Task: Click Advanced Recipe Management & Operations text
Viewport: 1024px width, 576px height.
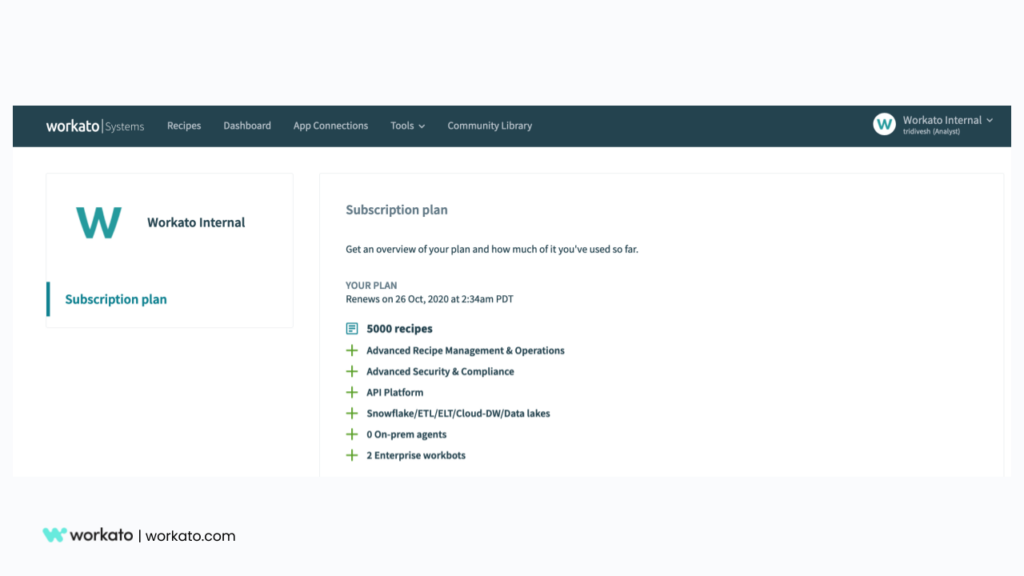Action: pyautogui.click(x=465, y=351)
